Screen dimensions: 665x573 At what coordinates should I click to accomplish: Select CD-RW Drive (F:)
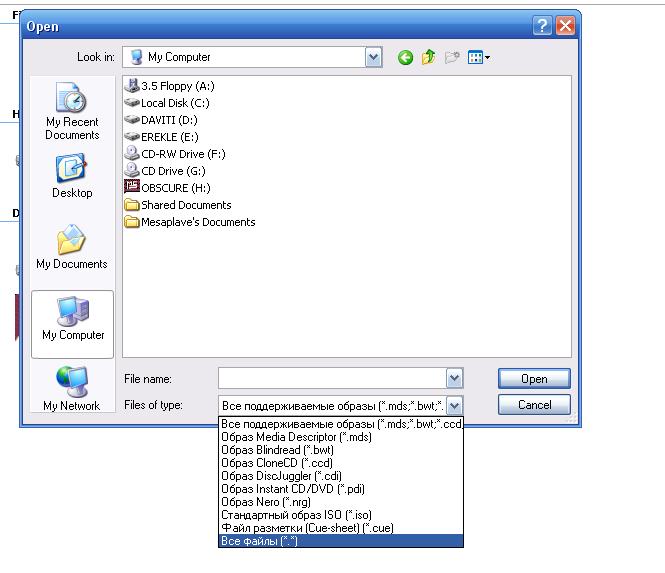[175, 154]
